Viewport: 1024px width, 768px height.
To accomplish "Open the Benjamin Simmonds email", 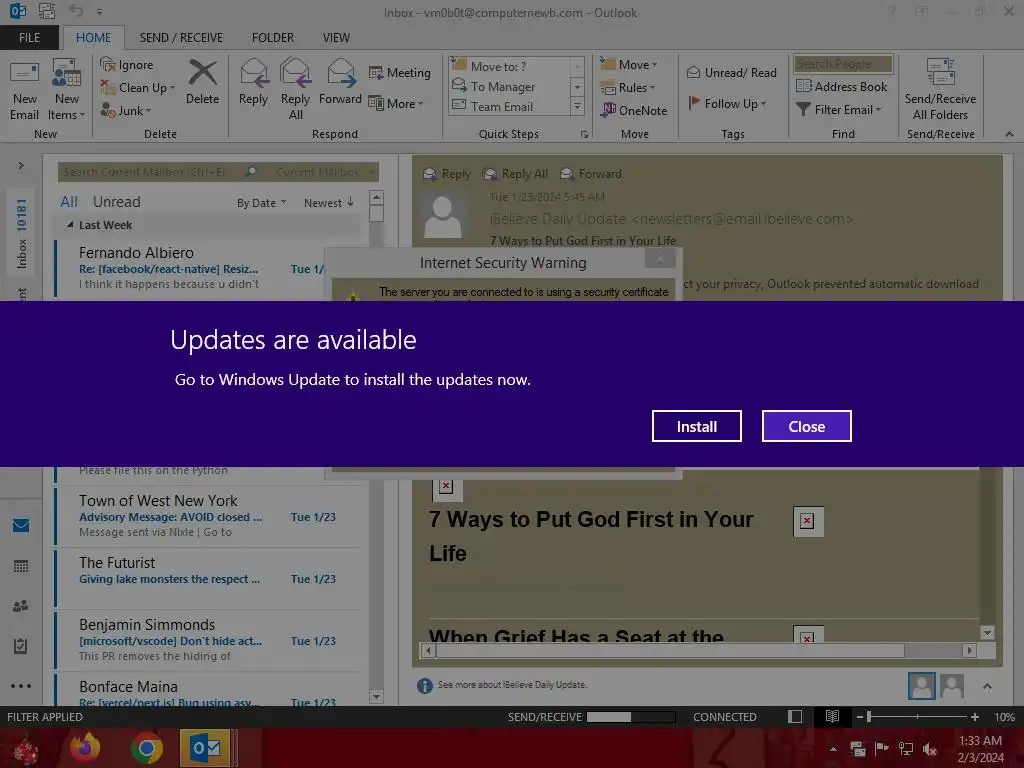I will point(208,639).
